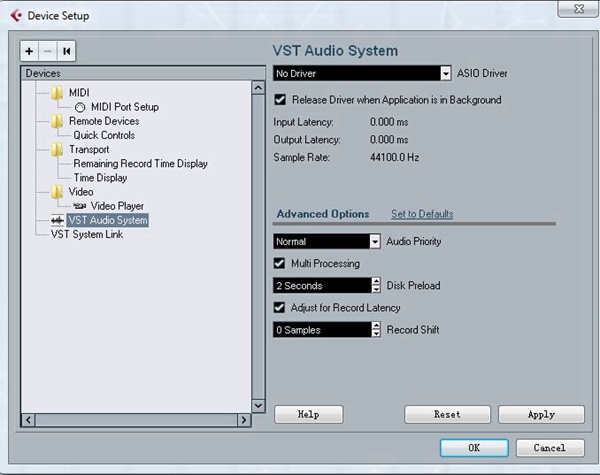
Task: Select MIDI Port Setup tree entry
Action: point(125,107)
